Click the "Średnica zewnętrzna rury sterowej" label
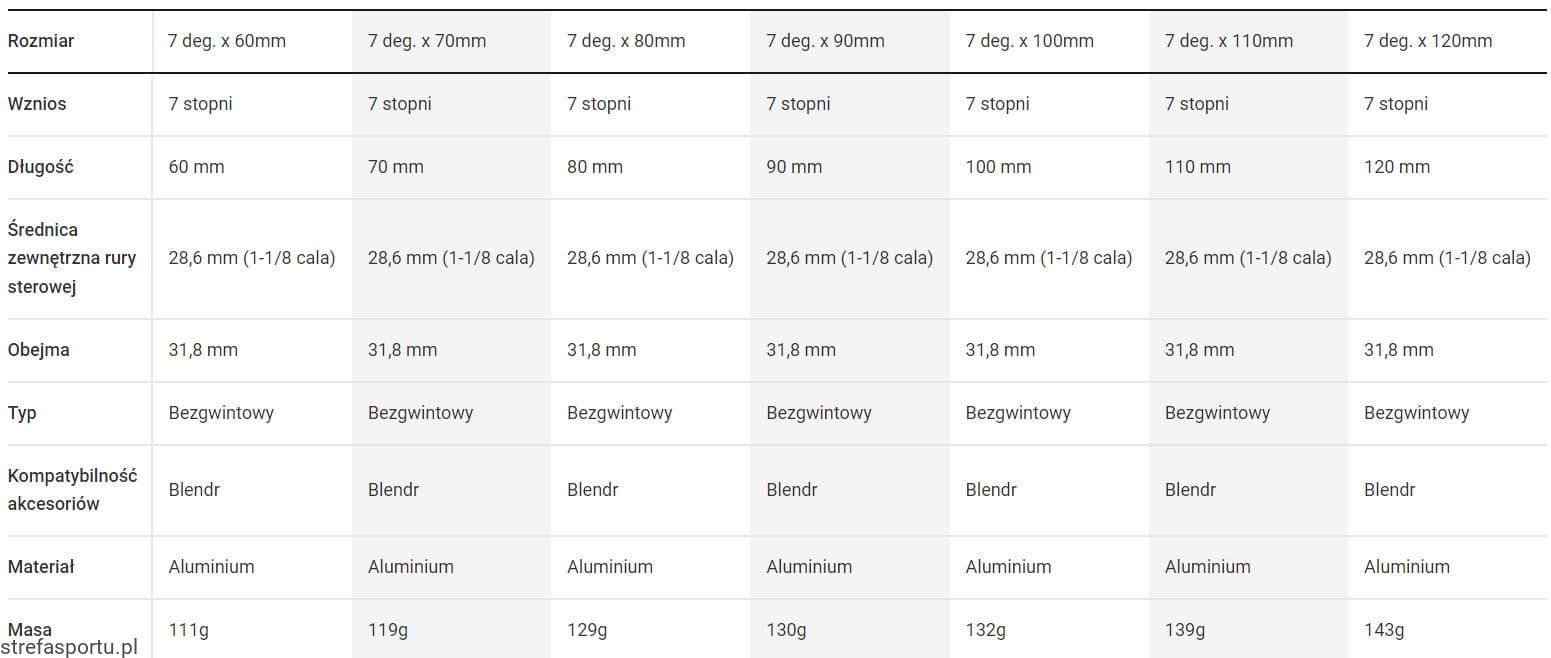Screen dimensions: 1551x658 click(72, 258)
